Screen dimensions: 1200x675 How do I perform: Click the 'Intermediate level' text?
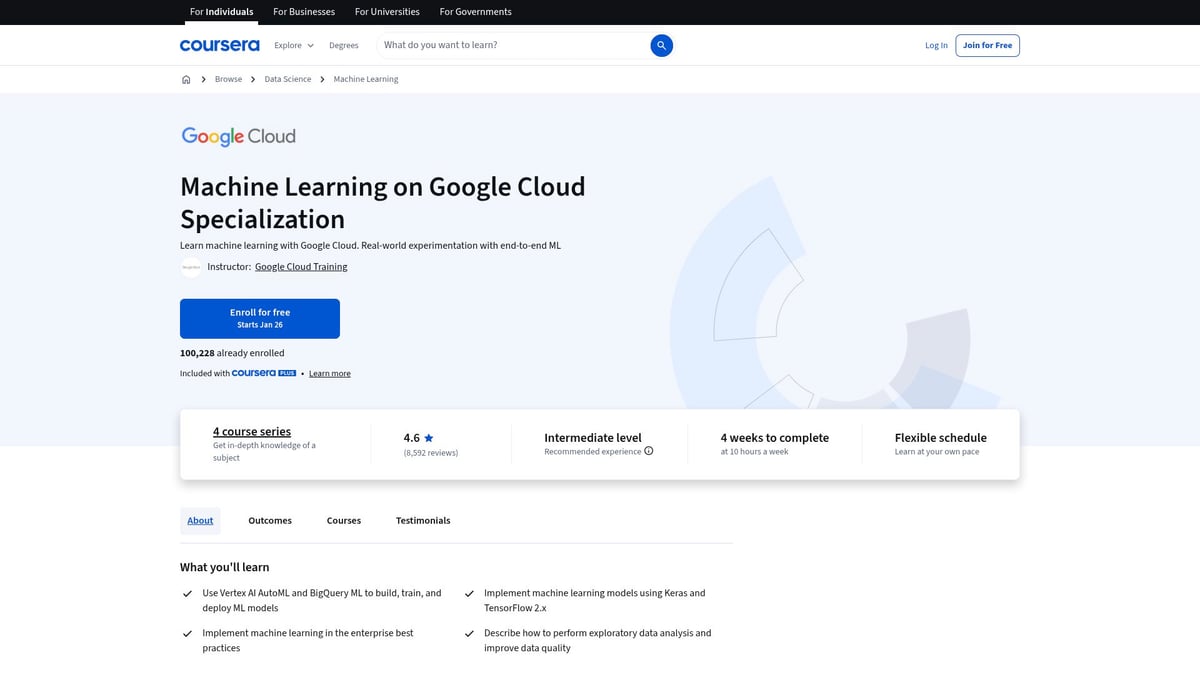[x=593, y=438]
